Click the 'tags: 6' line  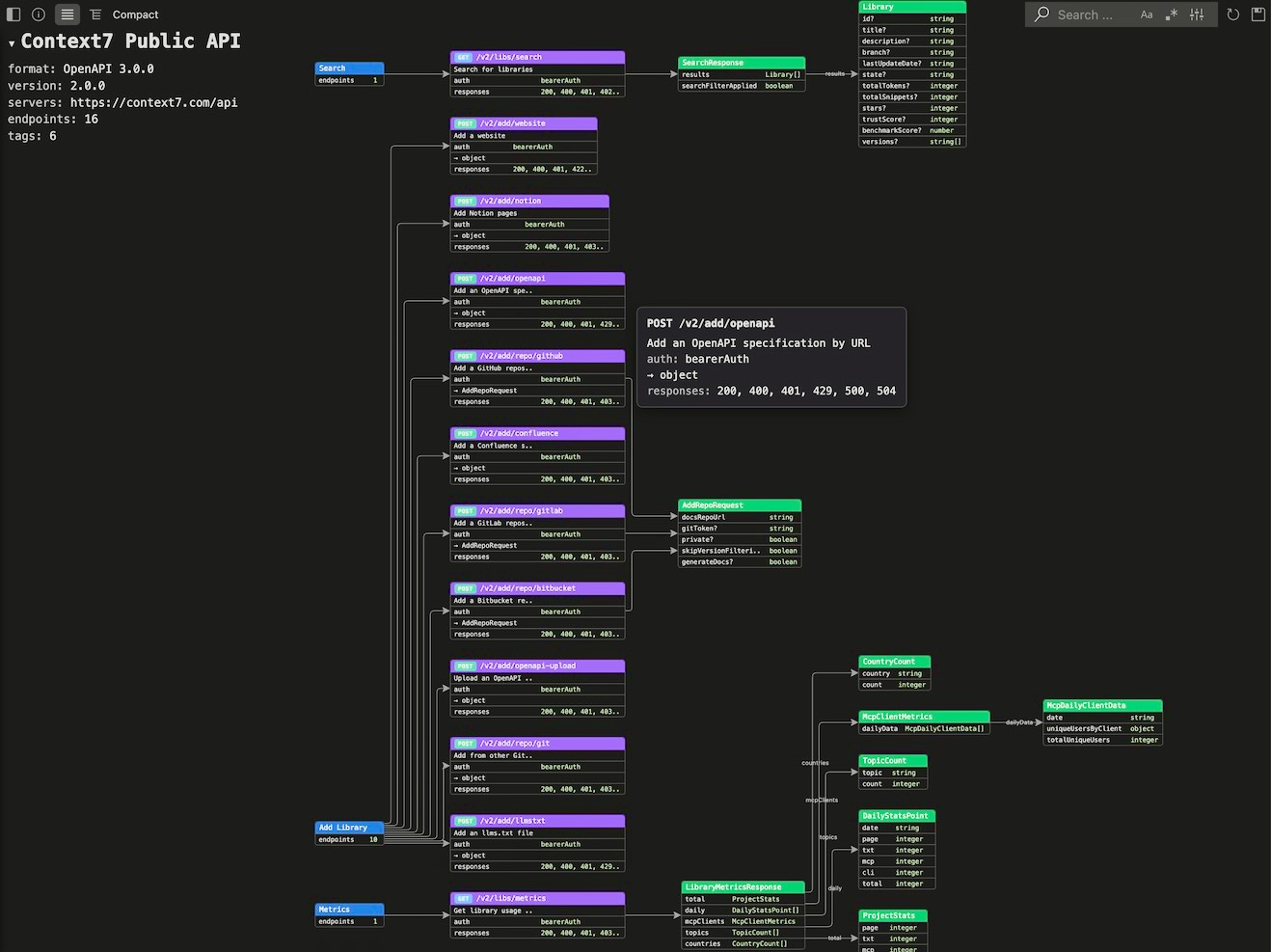coord(32,136)
